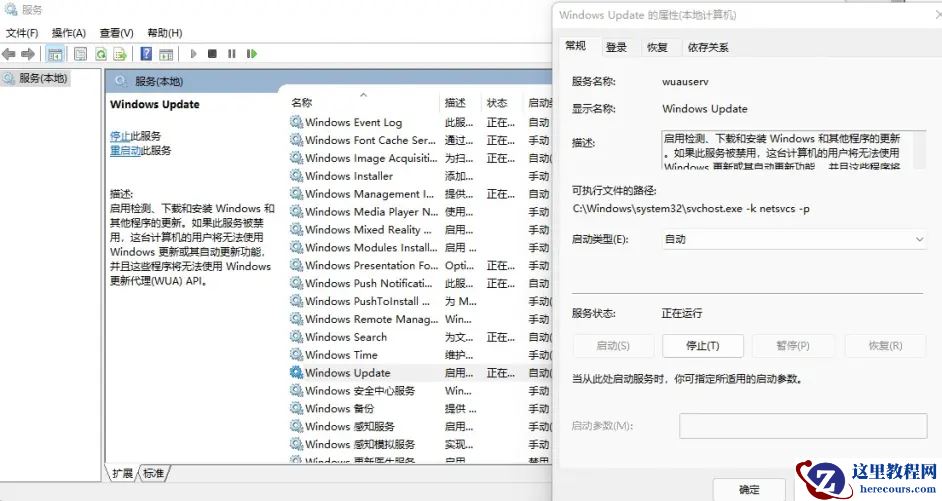The height and width of the screenshot is (501, 942).
Task: Click the Stop service square icon
Action: pos(212,54)
